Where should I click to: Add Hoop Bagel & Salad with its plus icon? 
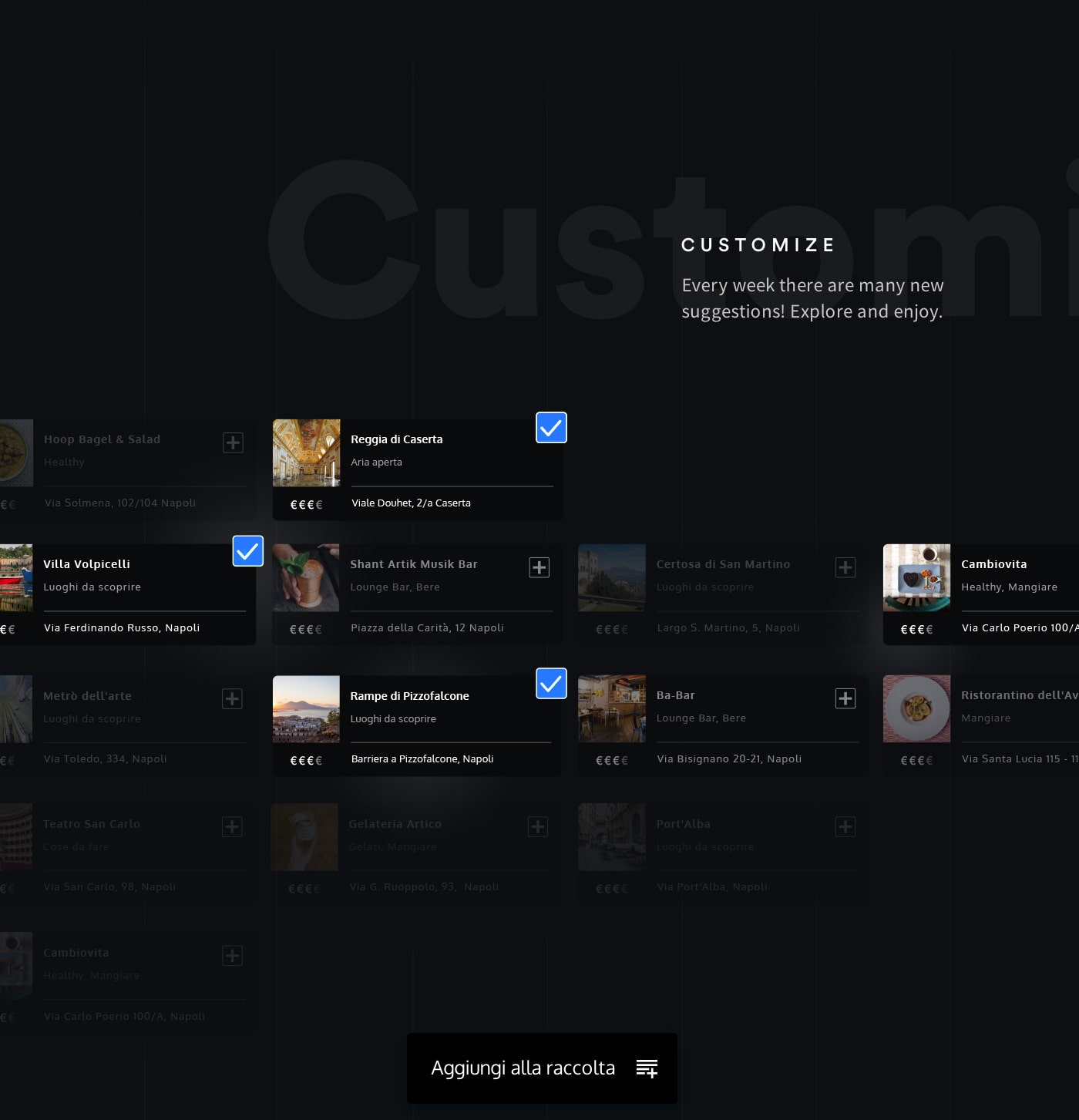click(x=233, y=442)
